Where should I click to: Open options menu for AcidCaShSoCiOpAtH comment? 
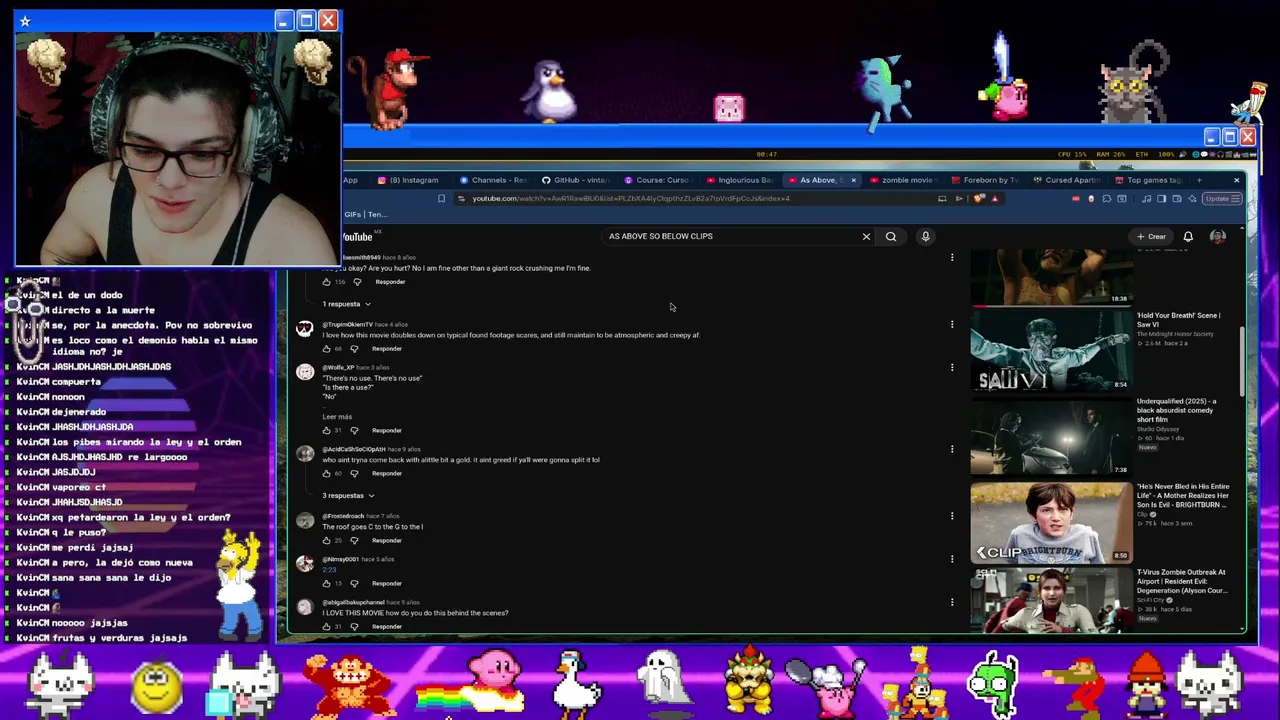click(x=952, y=450)
